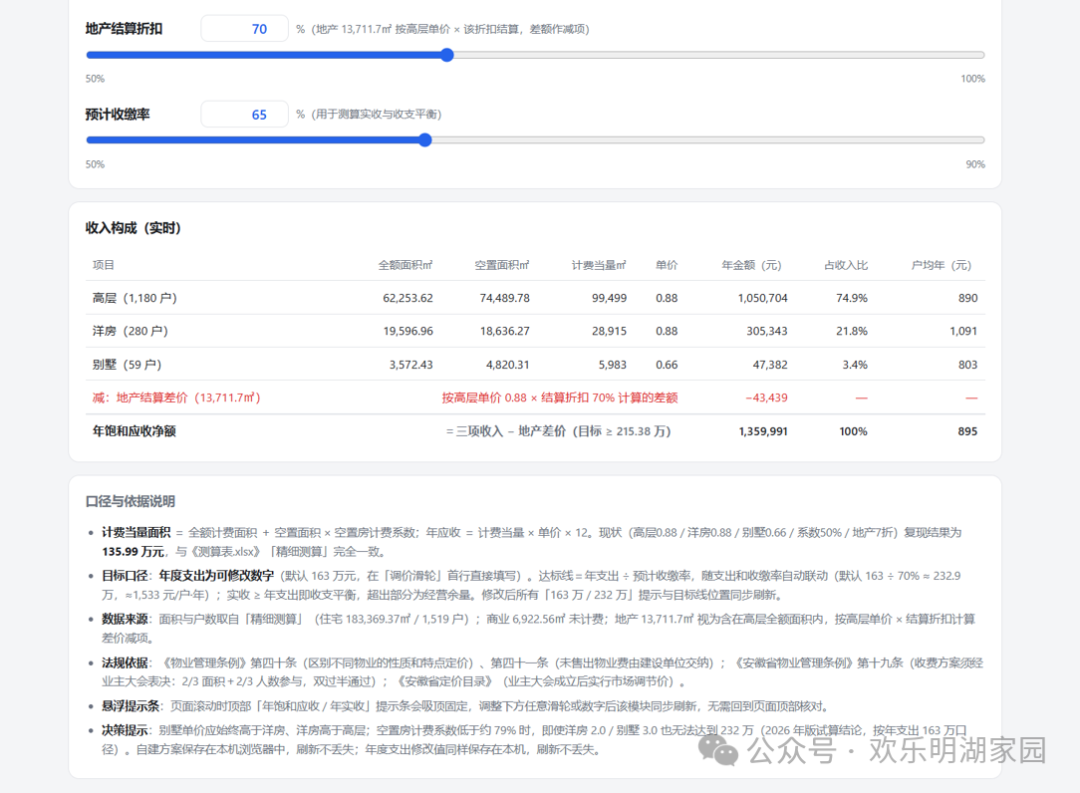This screenshot has width=1080, height=793.
Task: Click the 890 per-household value
Action: click(x=968, y=298)
